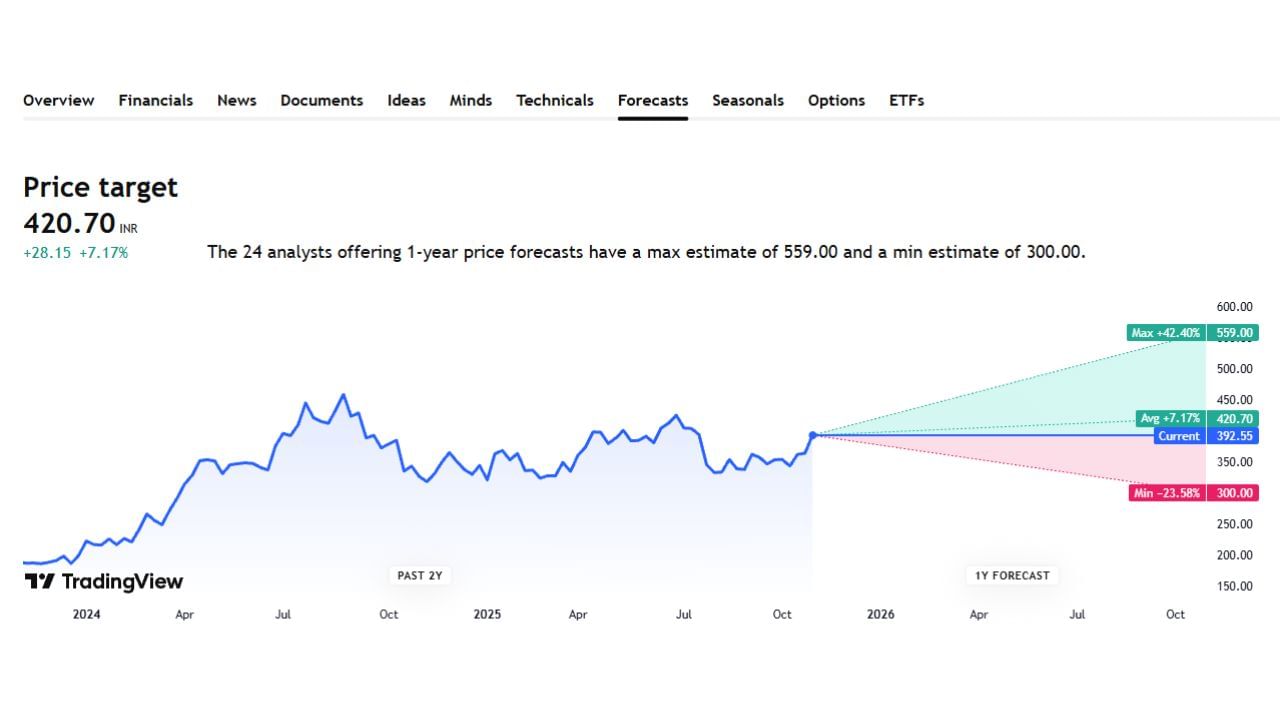
Task: Open the Seasonals tab
Action: coord(748,100)
